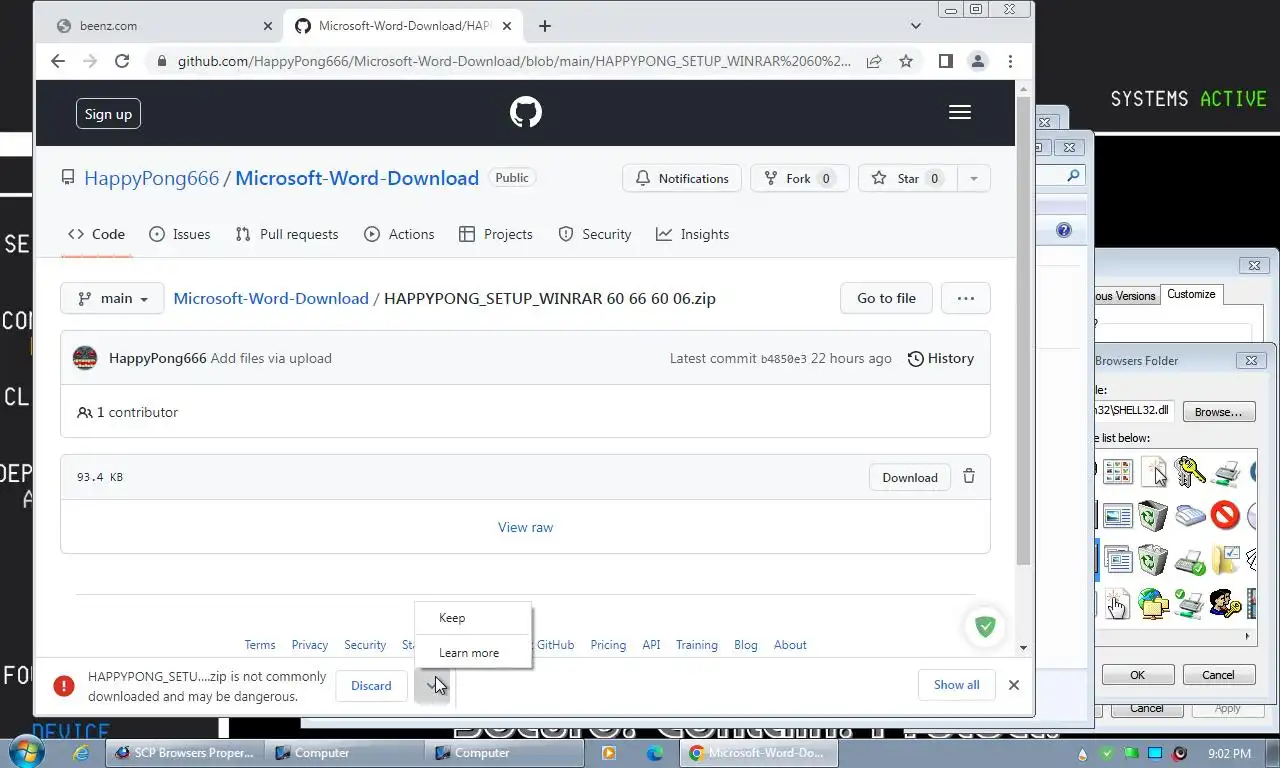This screenshot has width=1280, height=768.
Task: Click the Sign up button
Action: pyautogui.click(x=108, y=114)
